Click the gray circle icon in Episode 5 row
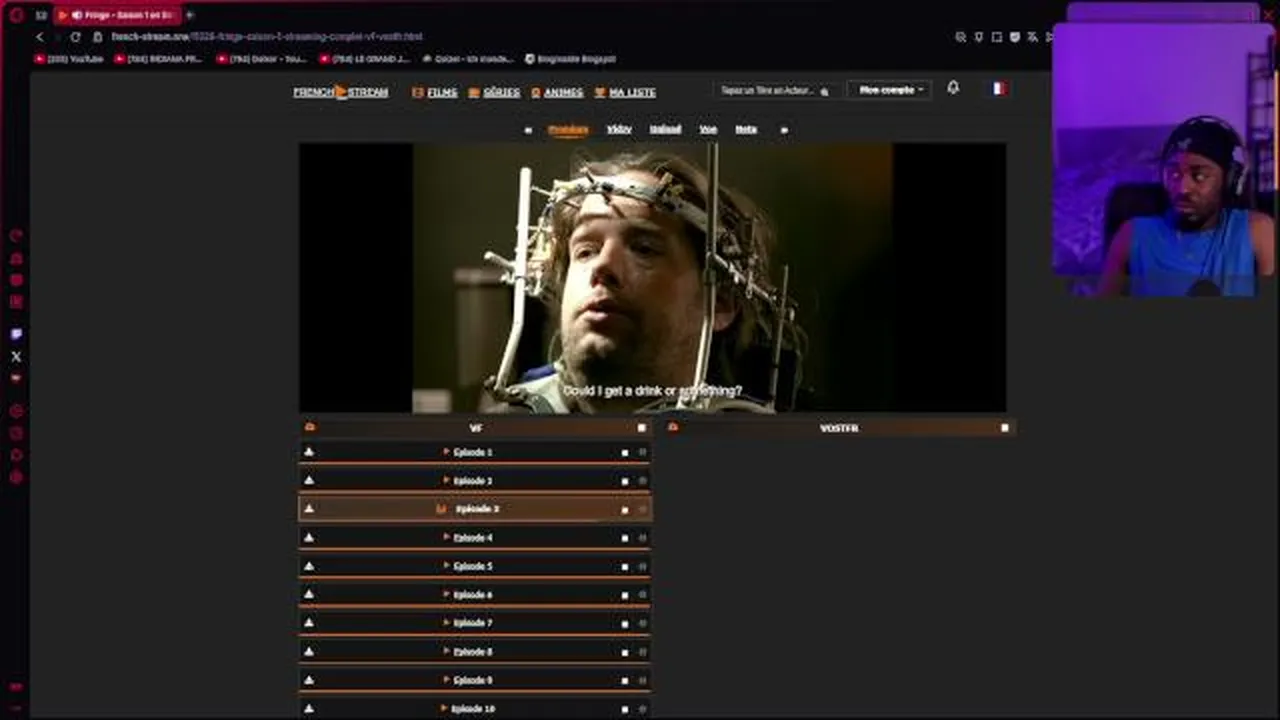The image size is (1280, 720). coord(642,567)
